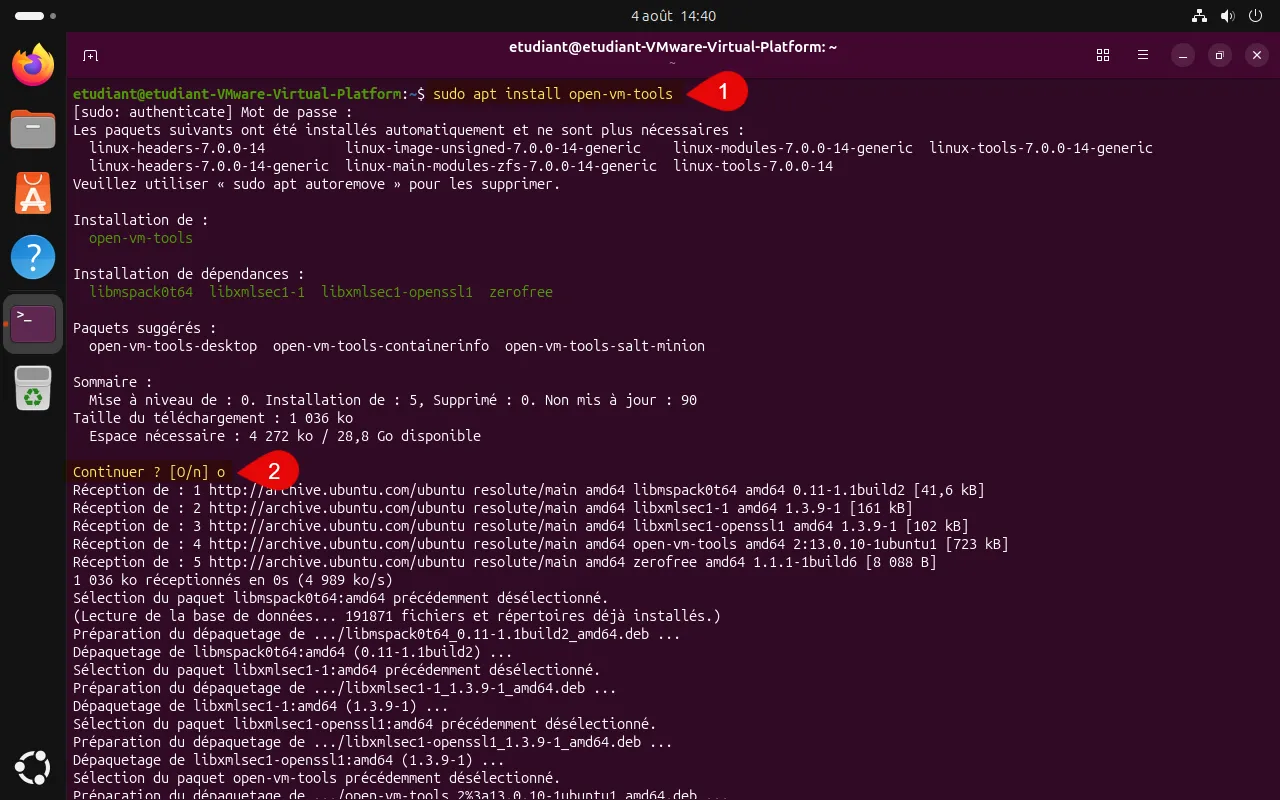Restore down the terminal window
This screenshot has height=800, width=1280.
click(1220, 55)
